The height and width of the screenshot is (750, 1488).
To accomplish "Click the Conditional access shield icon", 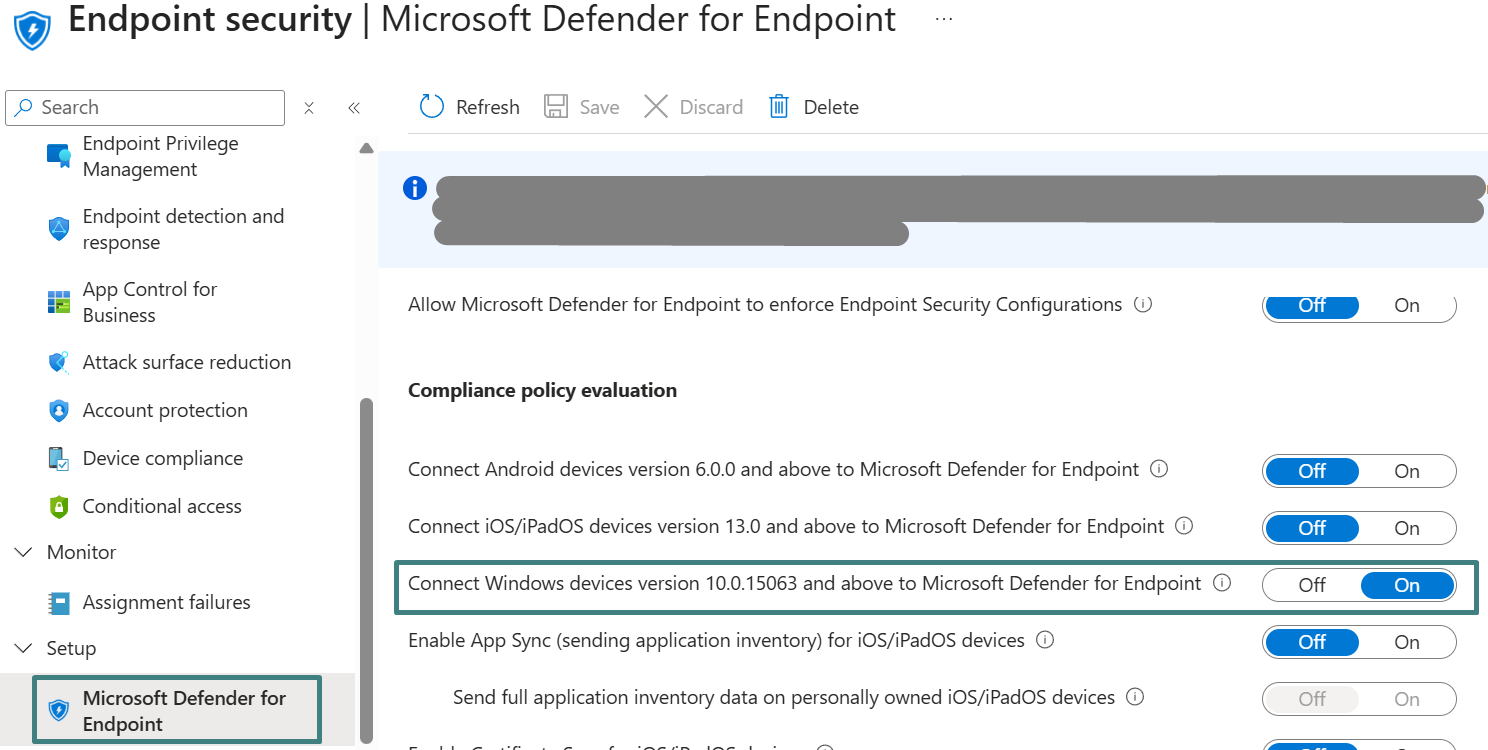I will click(59, 507).
